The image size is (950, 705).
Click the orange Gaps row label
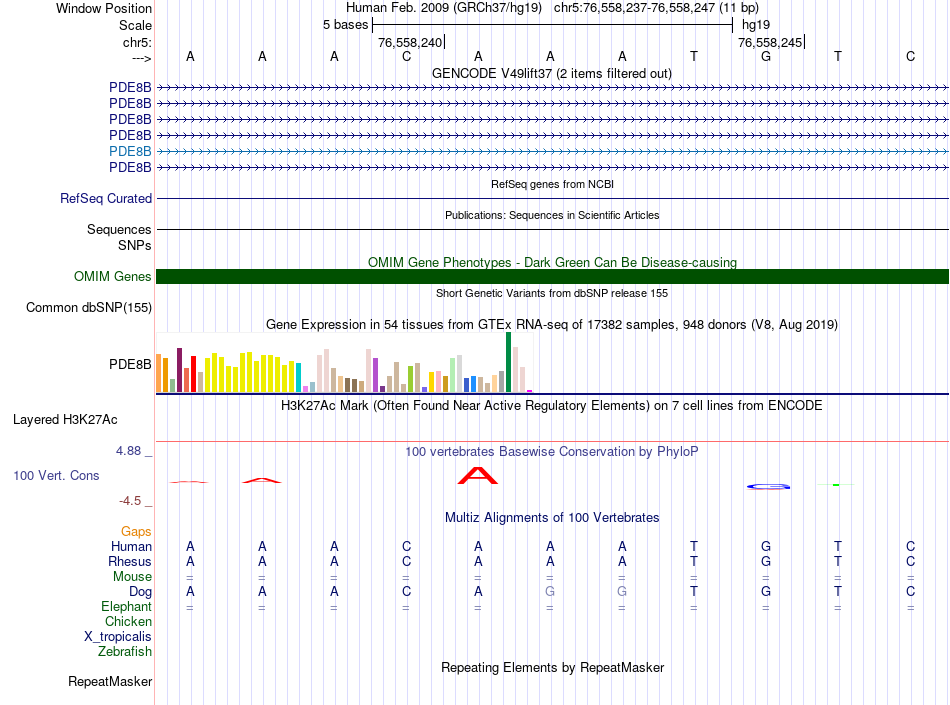click(x=136, y=532)
